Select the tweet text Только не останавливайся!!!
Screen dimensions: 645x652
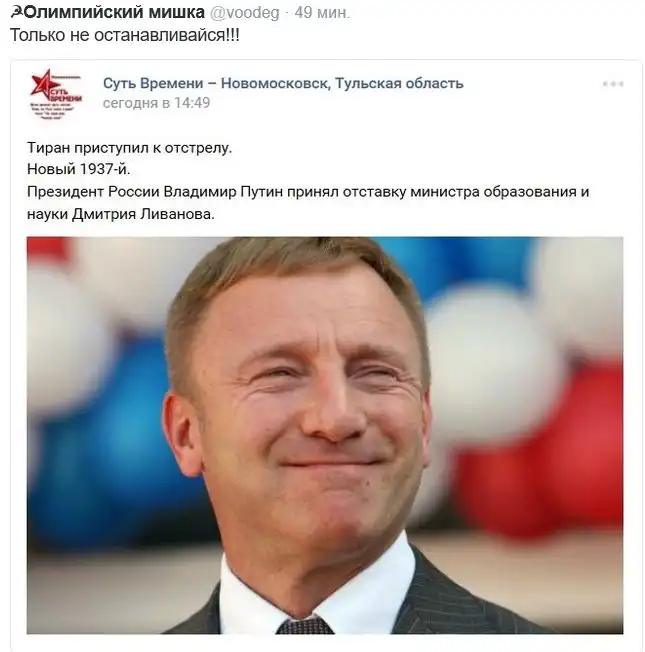[x=125, y=35]
